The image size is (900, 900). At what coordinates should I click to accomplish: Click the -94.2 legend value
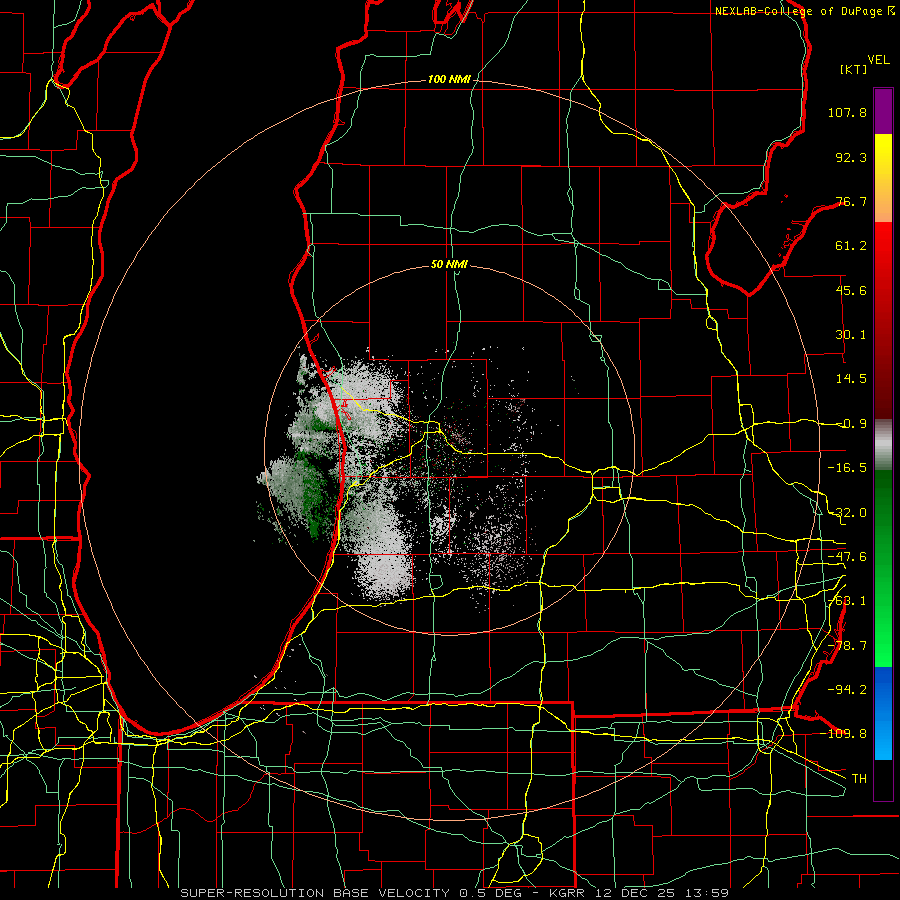click(x=847, y=689)
